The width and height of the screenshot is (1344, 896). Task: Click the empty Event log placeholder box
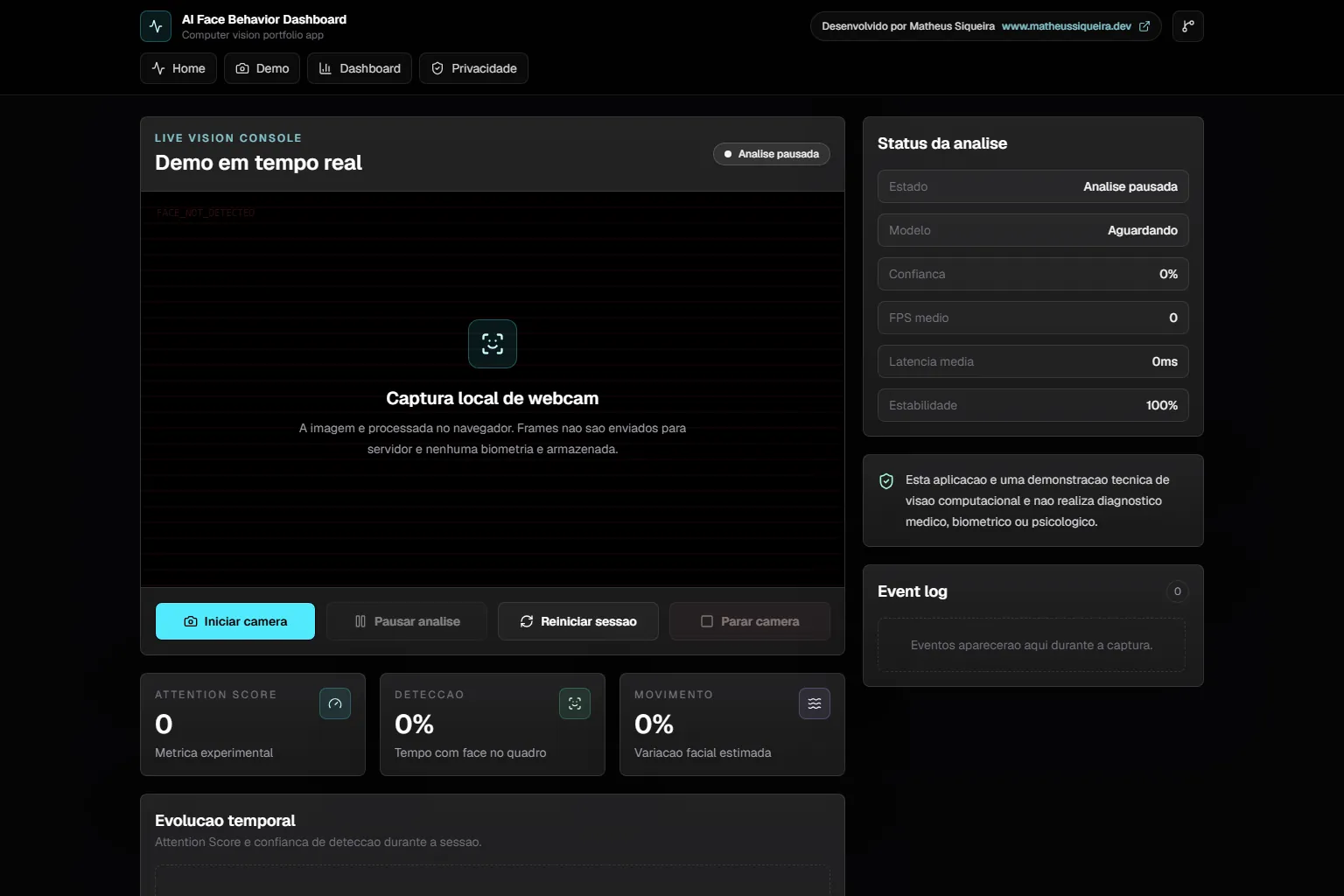click(1032, 645)
